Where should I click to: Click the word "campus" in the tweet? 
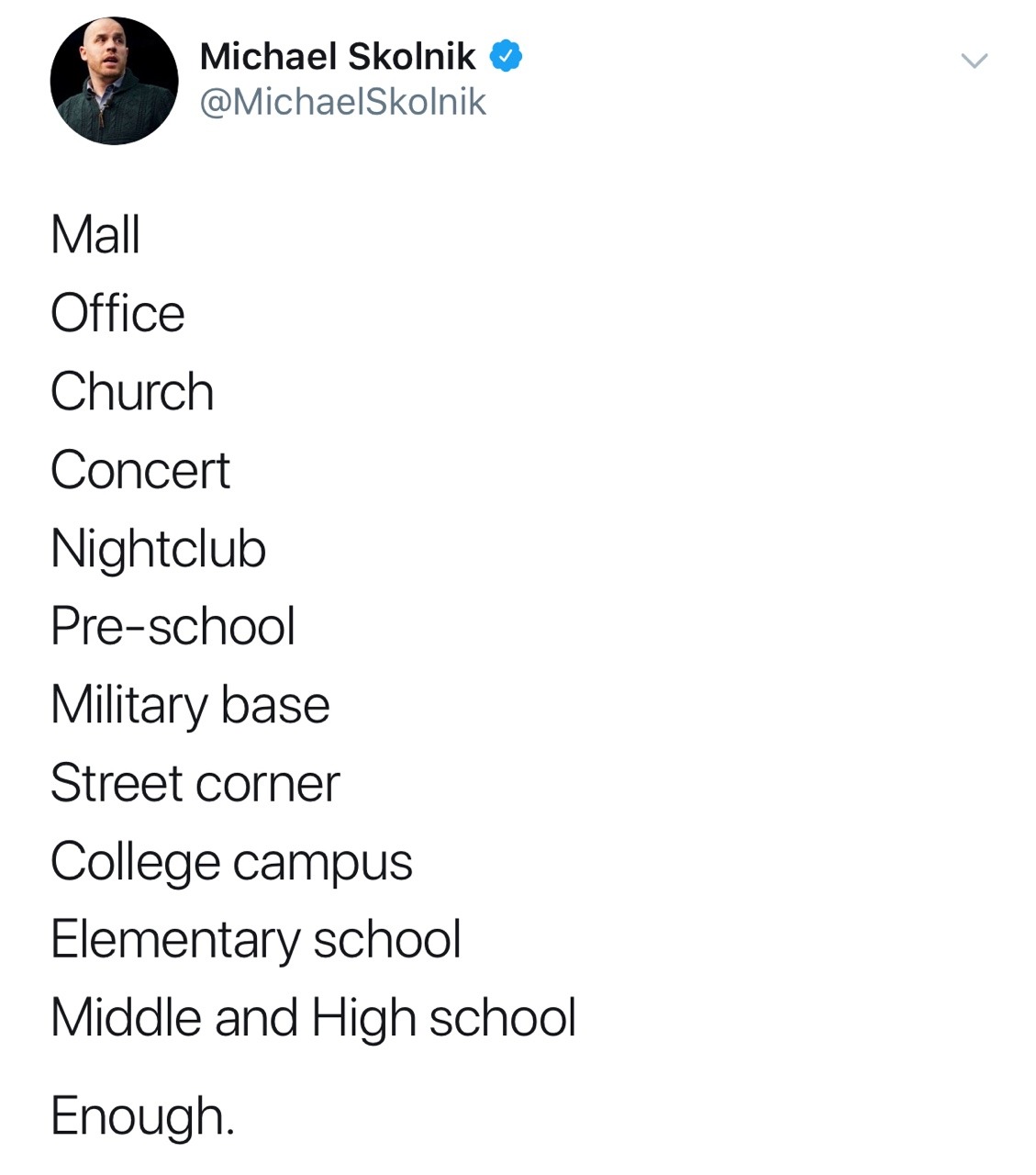pyautogui.click(x=323, y=864)
